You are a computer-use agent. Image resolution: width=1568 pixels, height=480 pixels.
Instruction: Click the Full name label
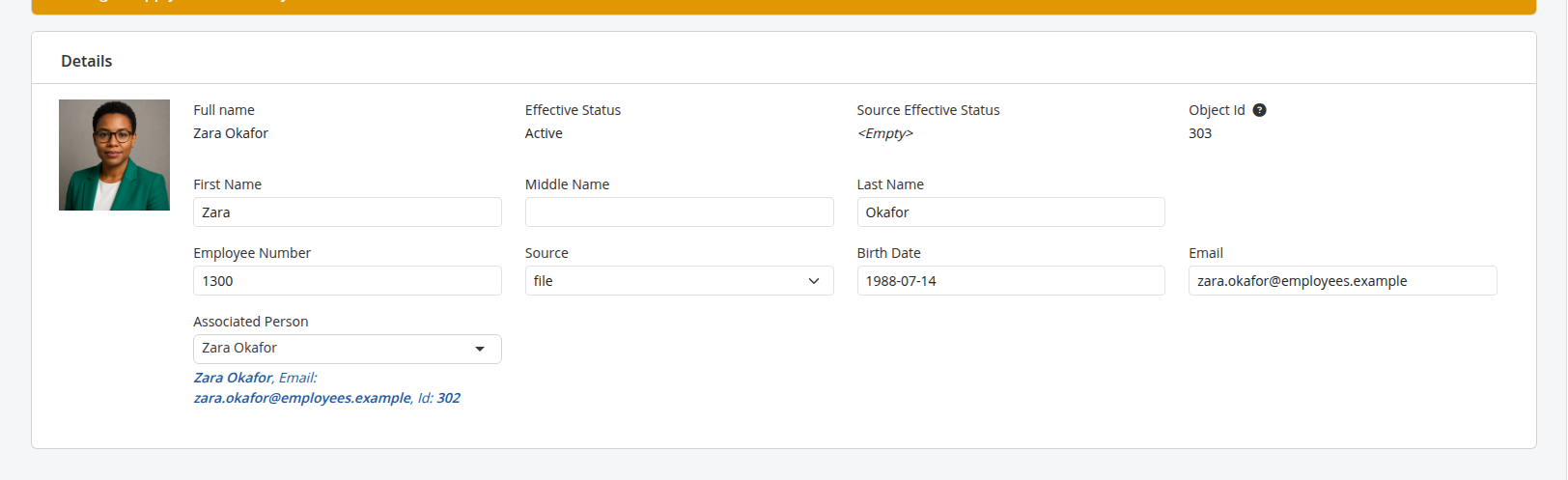point(224,110)
